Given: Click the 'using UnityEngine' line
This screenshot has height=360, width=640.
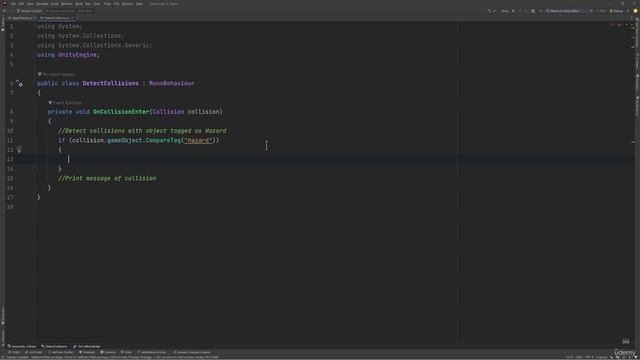Looking at the screenshot, I should [x=68, y=55].
